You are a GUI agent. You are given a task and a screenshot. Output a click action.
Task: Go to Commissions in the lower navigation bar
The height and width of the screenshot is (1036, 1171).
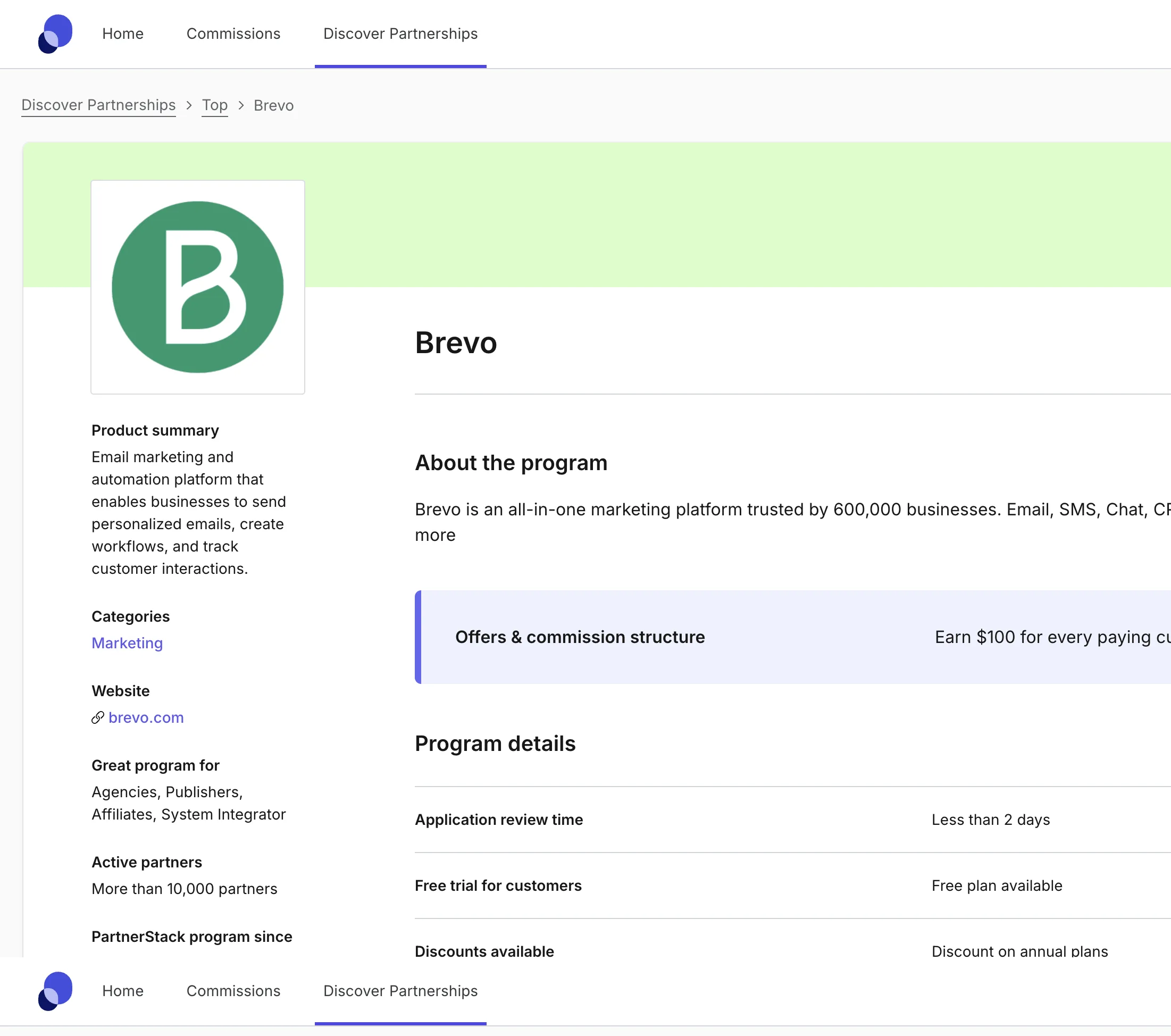[x=233, y=991]
